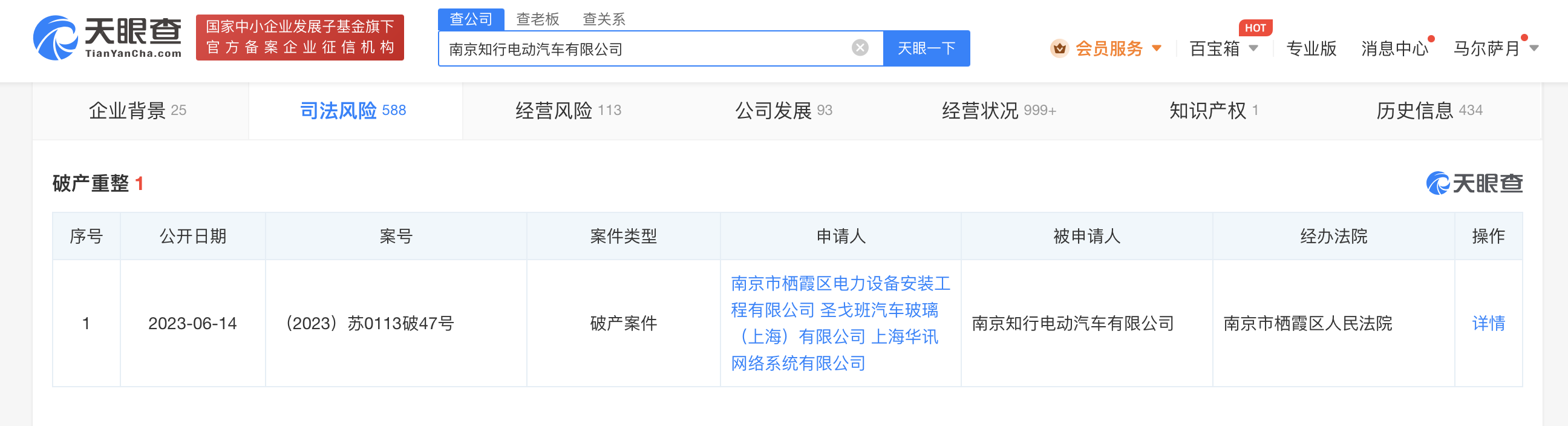Click the 公开日期 column header
1568x426 pixels.
tap(193, 236)
